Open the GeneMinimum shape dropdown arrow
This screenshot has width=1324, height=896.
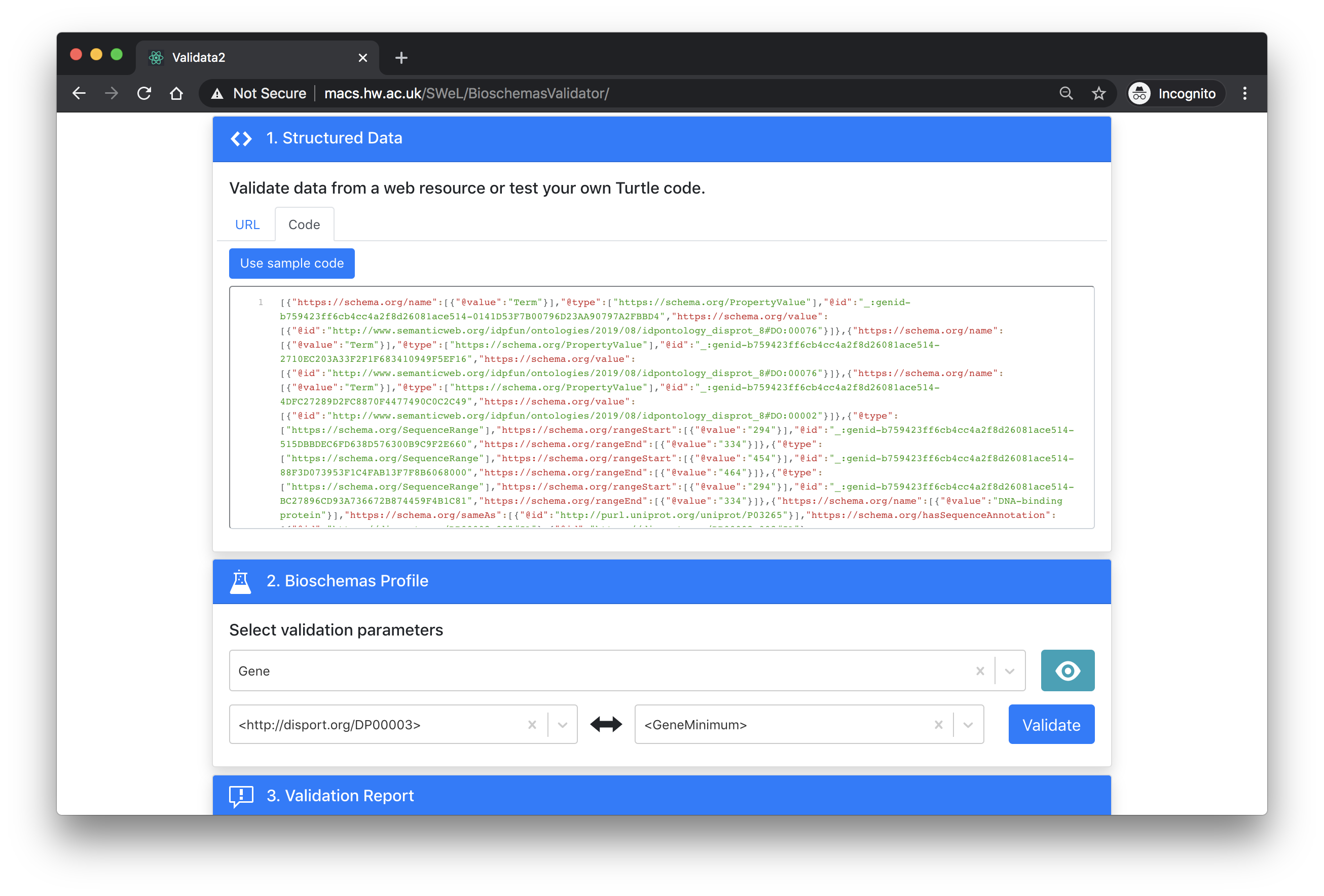tap(968, 725)
